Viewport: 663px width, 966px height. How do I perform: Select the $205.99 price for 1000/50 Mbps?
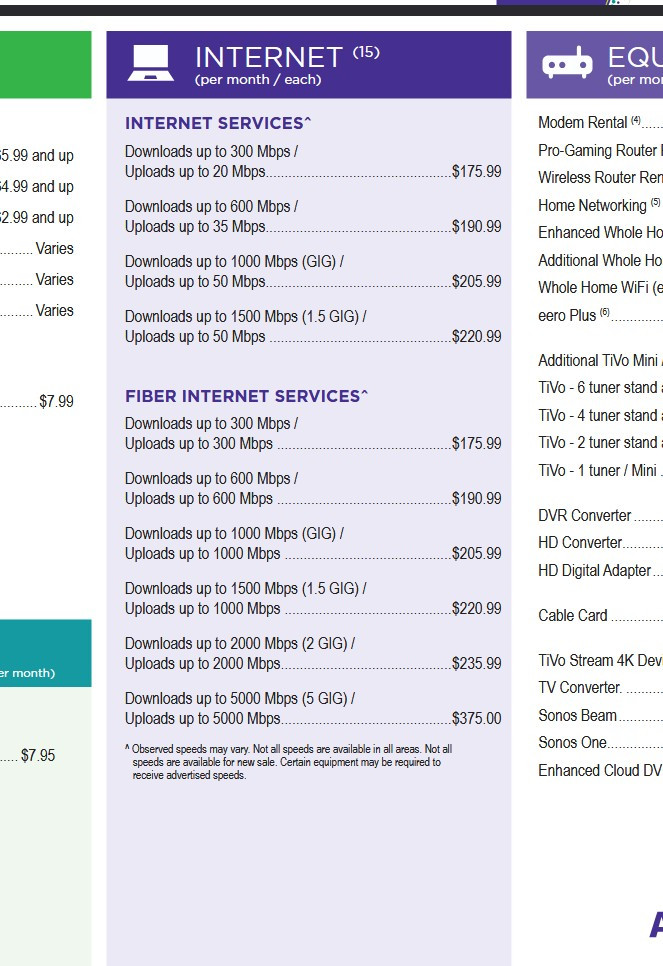coord(476,282)
